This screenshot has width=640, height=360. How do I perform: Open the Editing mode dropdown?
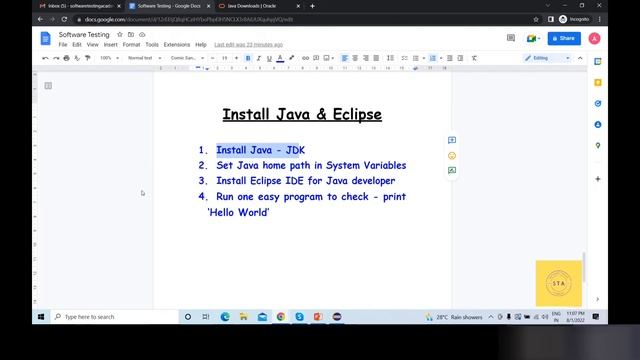(547, 58)
